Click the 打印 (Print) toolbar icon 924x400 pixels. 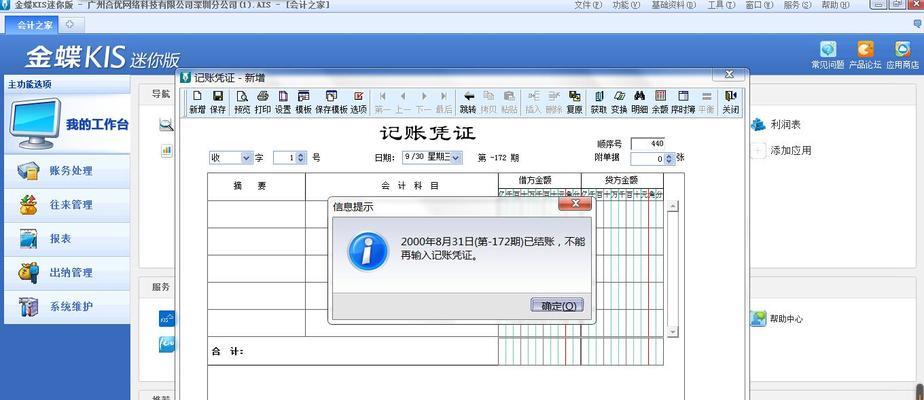[263, 102]
